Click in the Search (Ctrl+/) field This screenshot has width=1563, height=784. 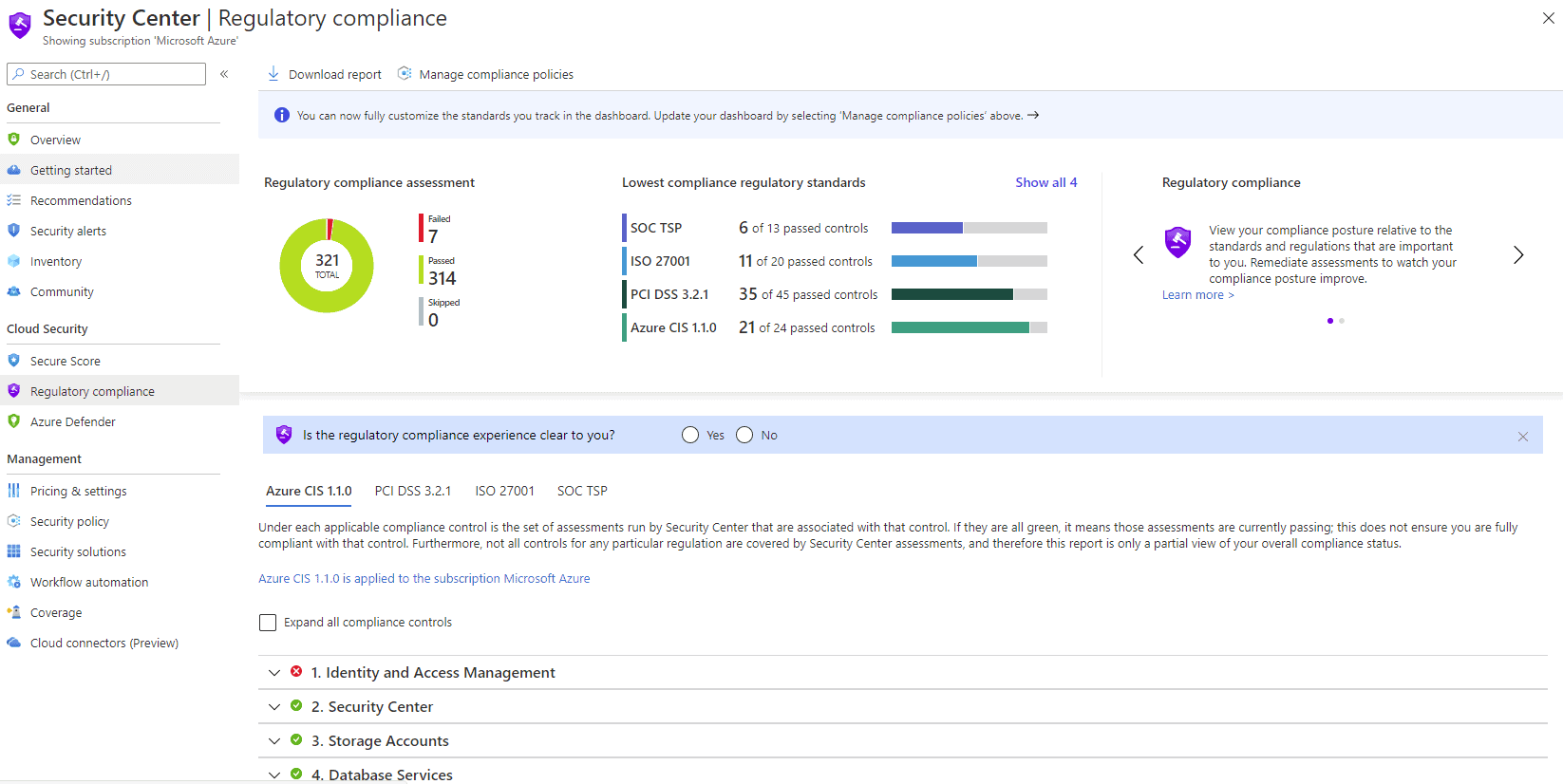[x=106, y=74]
